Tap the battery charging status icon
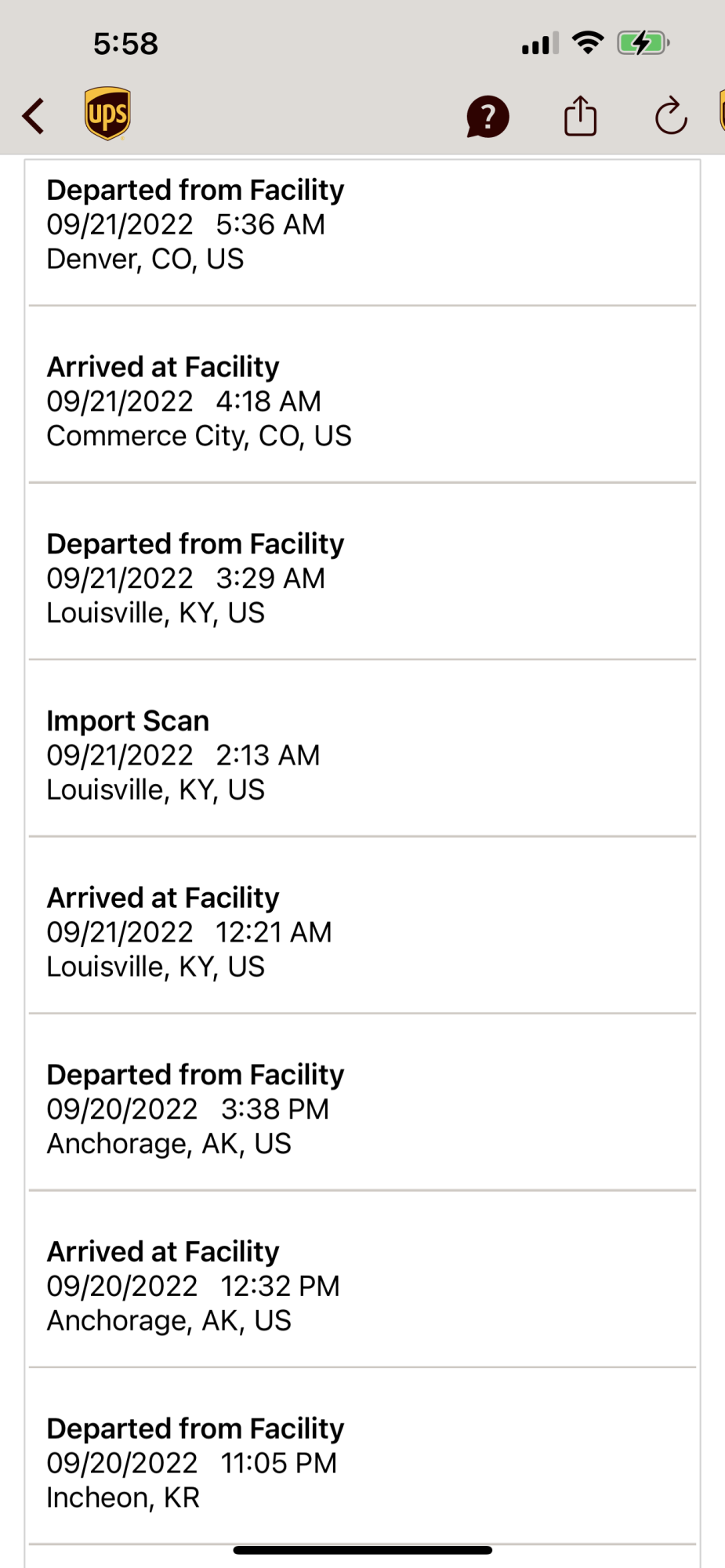 tap(643, 43)
